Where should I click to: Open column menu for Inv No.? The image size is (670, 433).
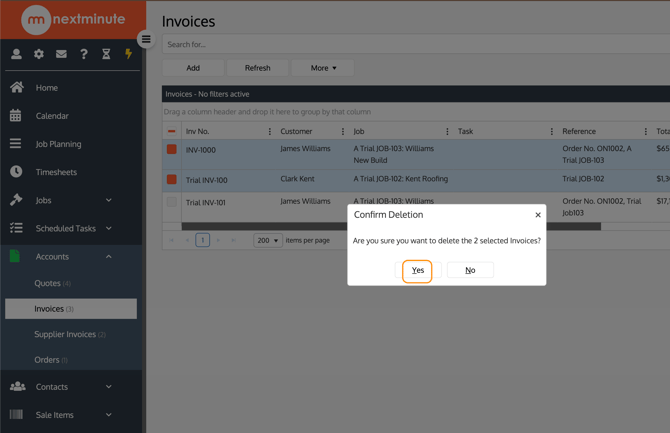(269, 131)
